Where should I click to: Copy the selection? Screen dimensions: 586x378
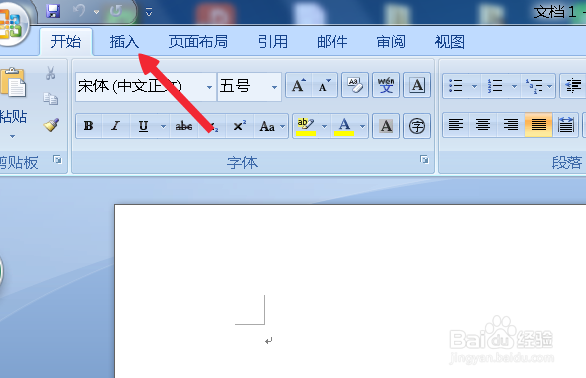[x=50, y=99]
